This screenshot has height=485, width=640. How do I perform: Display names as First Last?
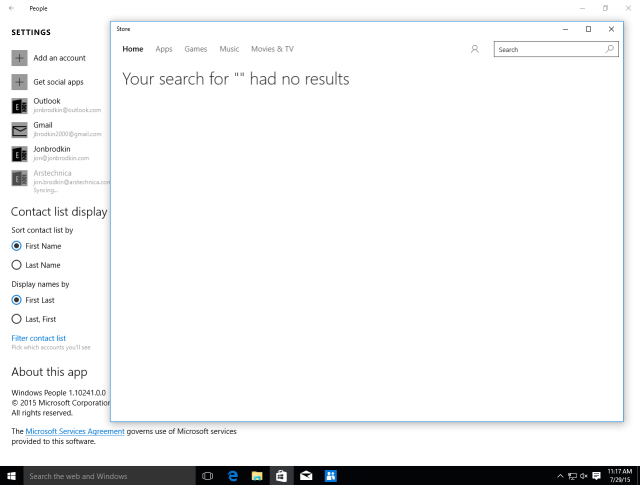click(x=16, y=300)
